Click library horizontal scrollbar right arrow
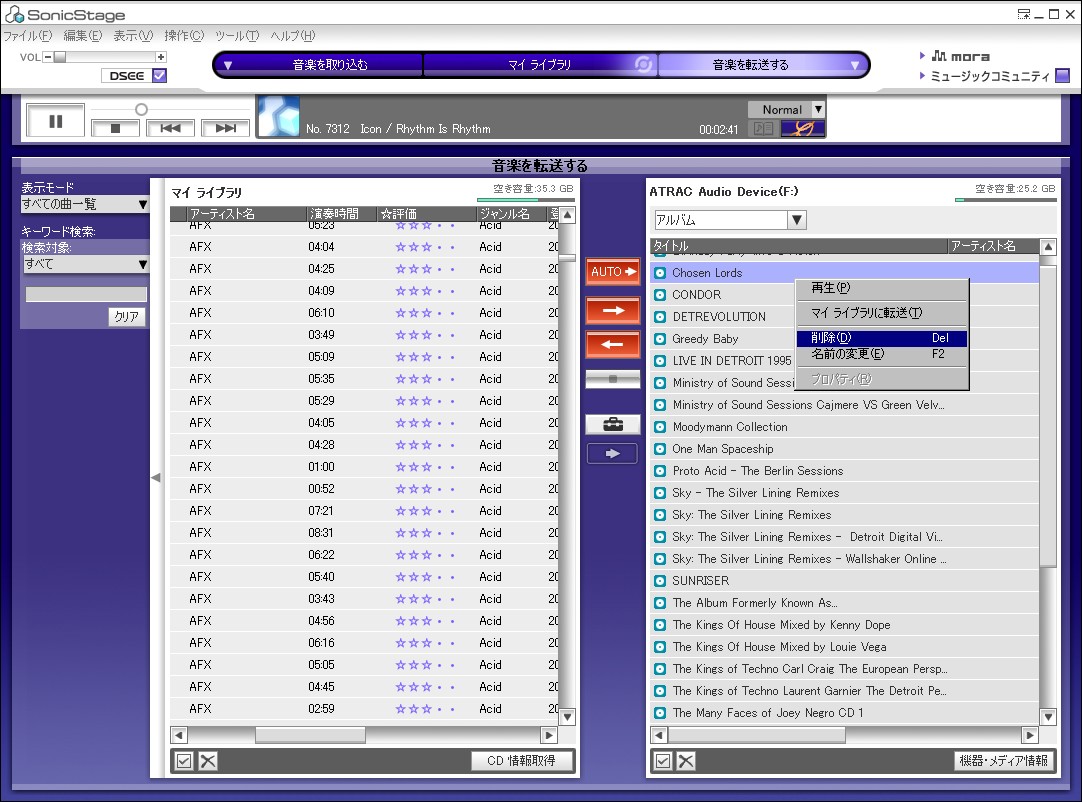This screenshot has width=1082, height=802. 549,735
